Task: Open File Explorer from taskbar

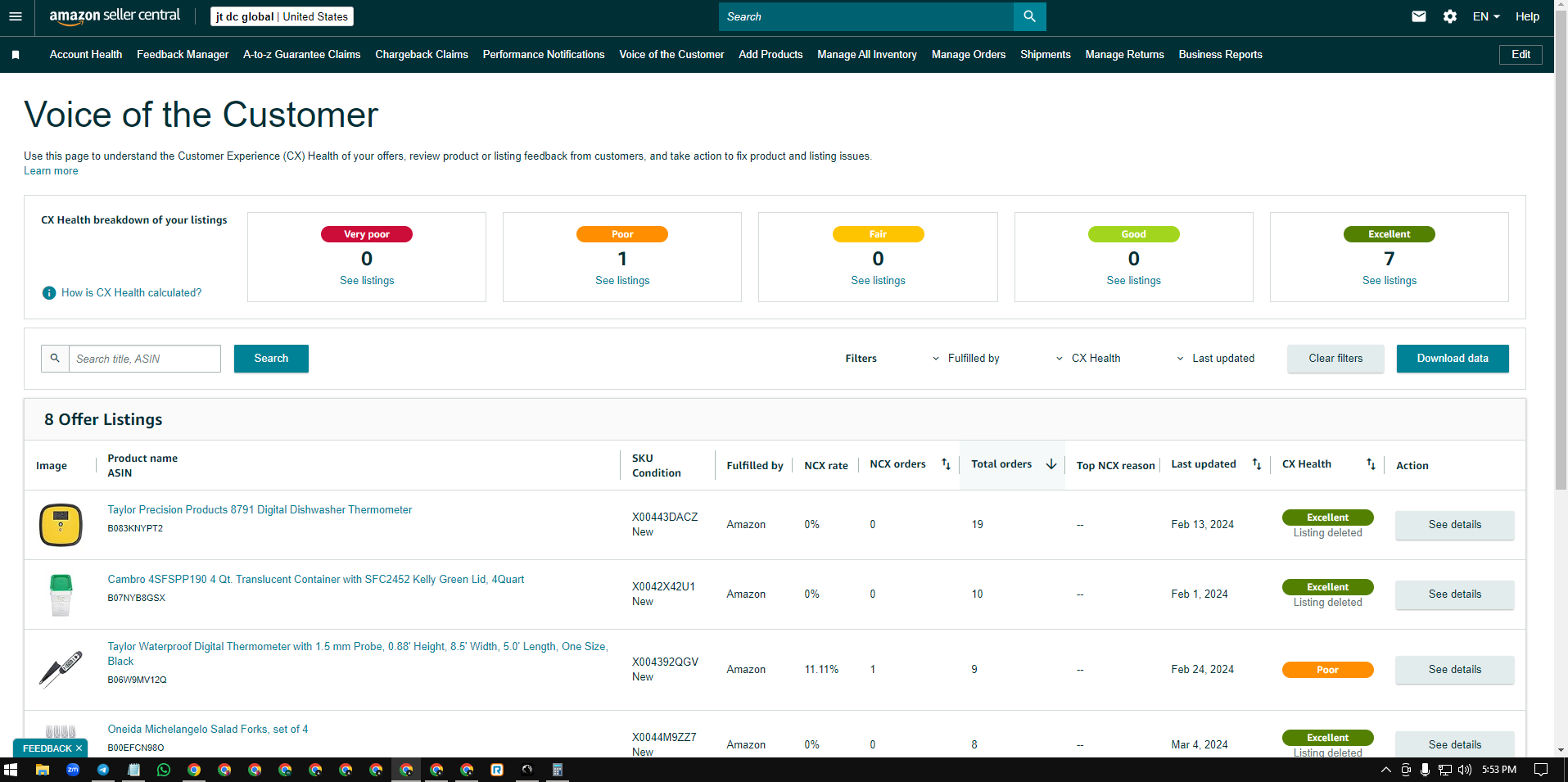Action: [x=43, y=770]
